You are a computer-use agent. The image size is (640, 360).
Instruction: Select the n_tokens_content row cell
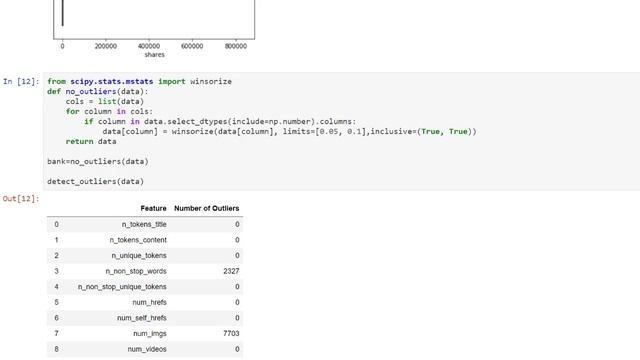point(138,240)
